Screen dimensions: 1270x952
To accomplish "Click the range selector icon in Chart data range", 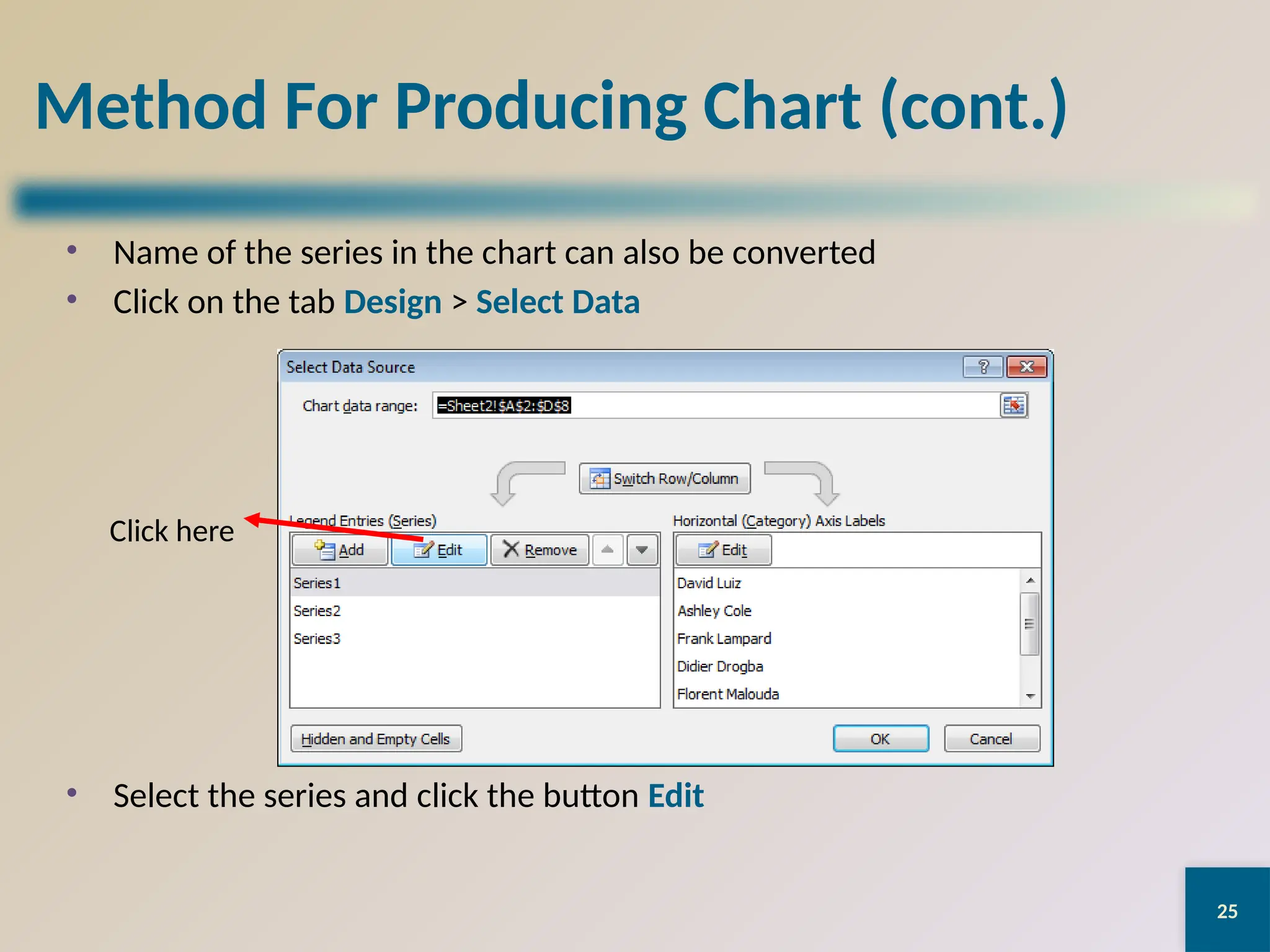I will 1014,405.
